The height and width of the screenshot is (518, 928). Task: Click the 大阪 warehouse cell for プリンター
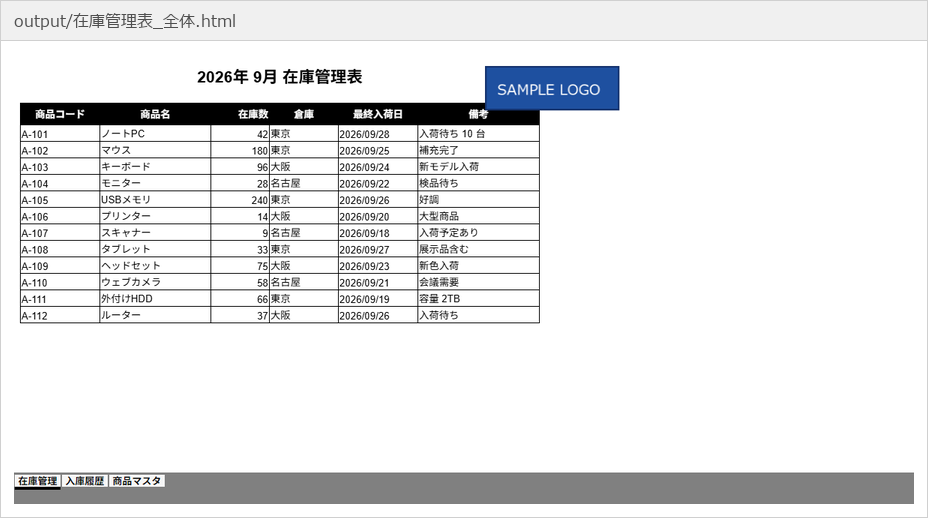coord(304,217)
